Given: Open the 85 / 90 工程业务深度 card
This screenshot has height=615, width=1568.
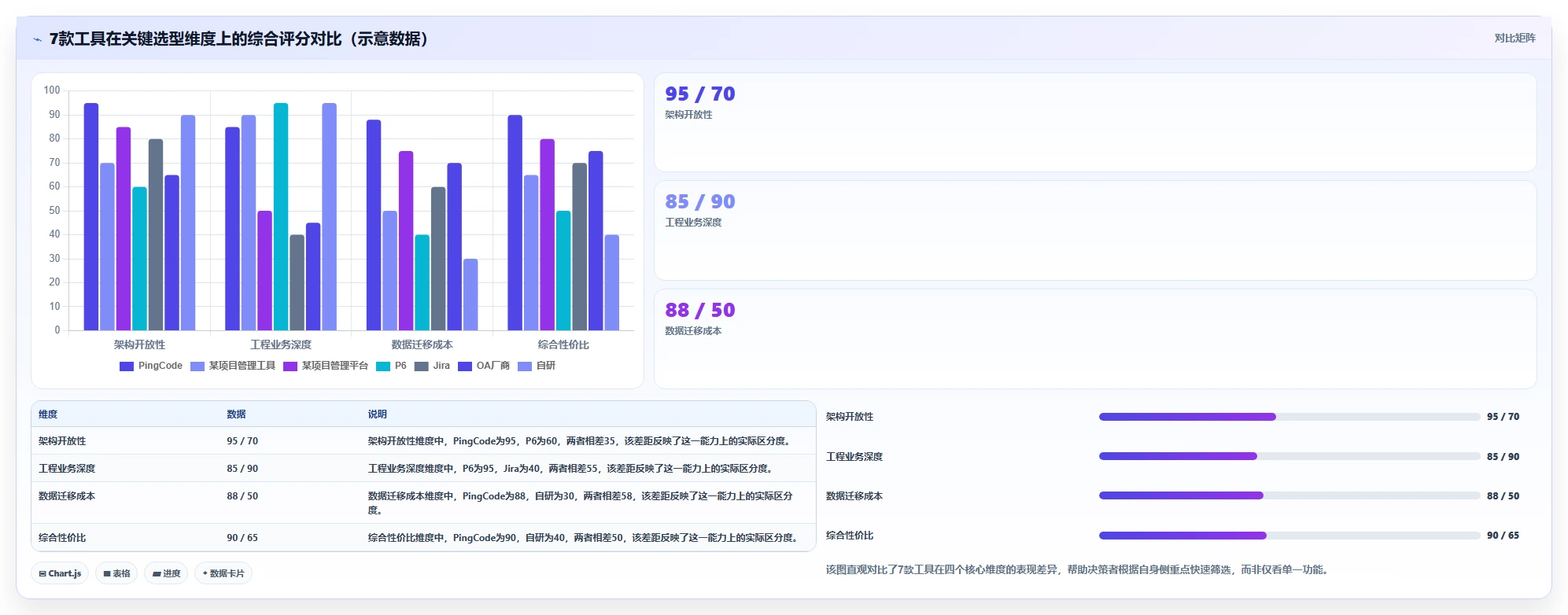Looking at the screenshot, I should pyautogui.click(x=1095, y=230).
